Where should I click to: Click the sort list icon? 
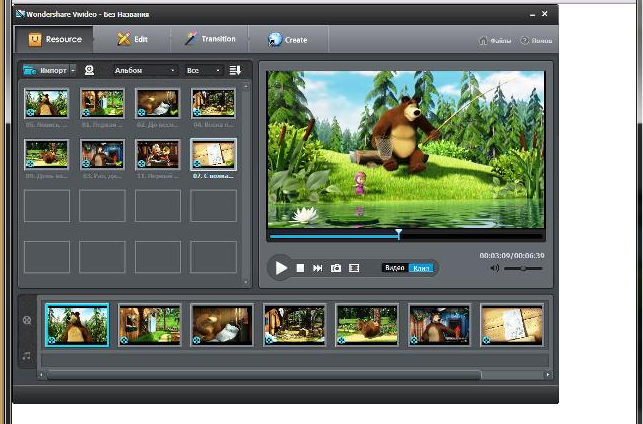click(235, 71)
